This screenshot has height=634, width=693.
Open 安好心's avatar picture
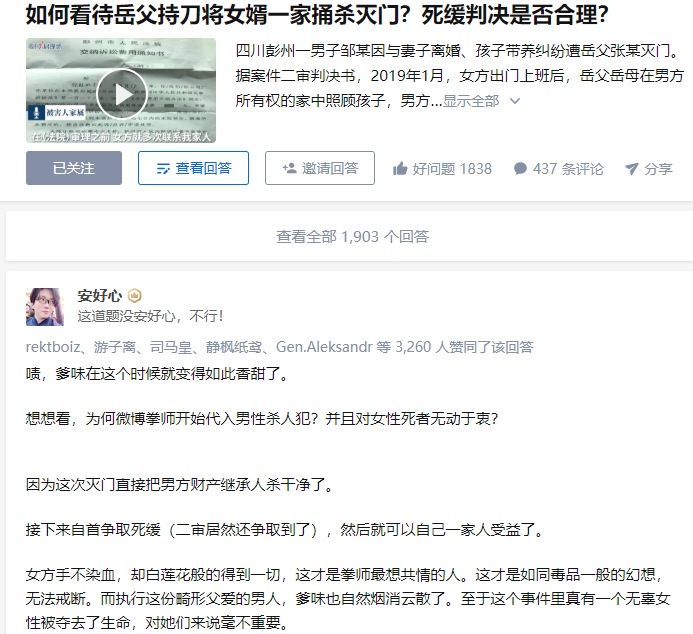(45, 307)
